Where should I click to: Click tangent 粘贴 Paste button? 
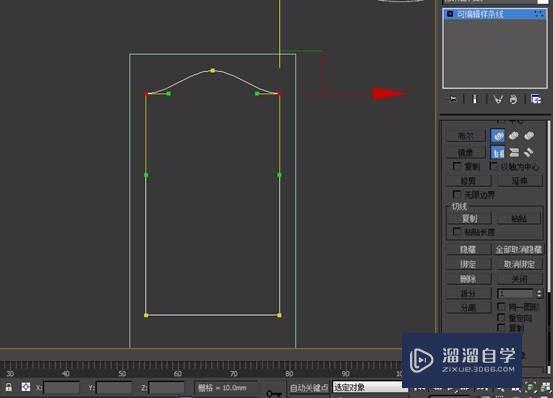519,219
